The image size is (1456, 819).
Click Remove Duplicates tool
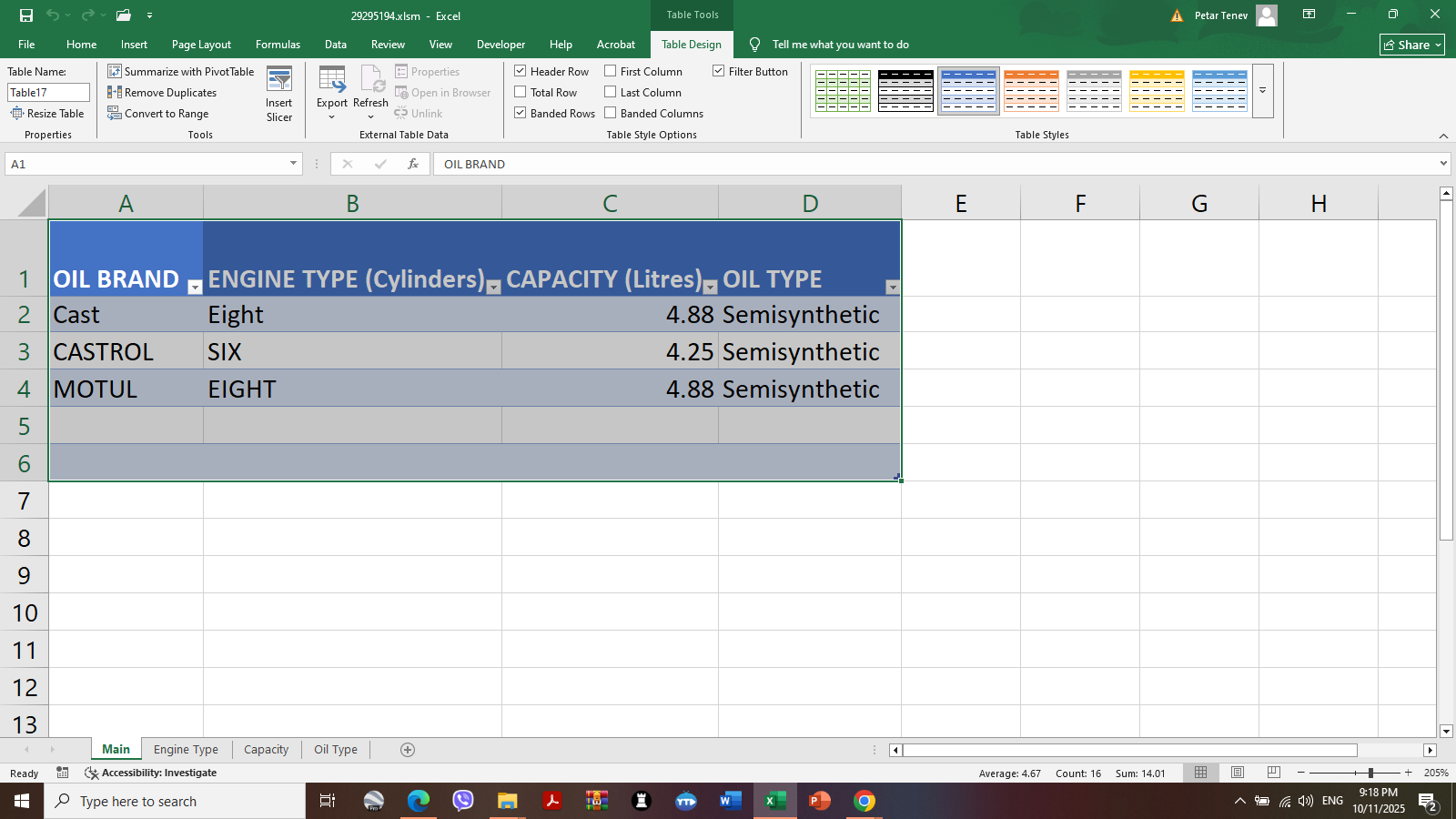[x=162, y=92]
